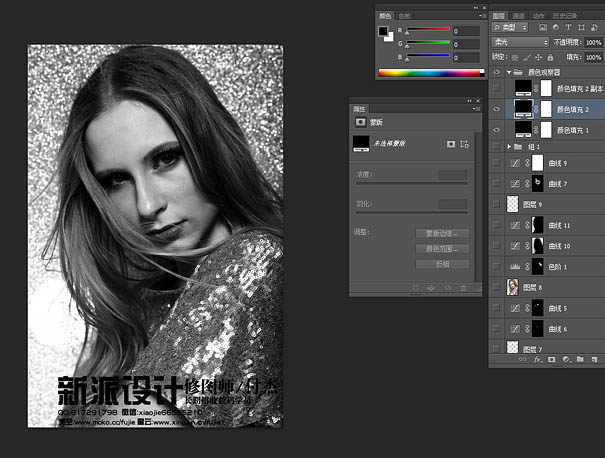The image size is (605, 458).
Task: Hide the 颜色填充 2 layer
Action: tap(498, 109)
